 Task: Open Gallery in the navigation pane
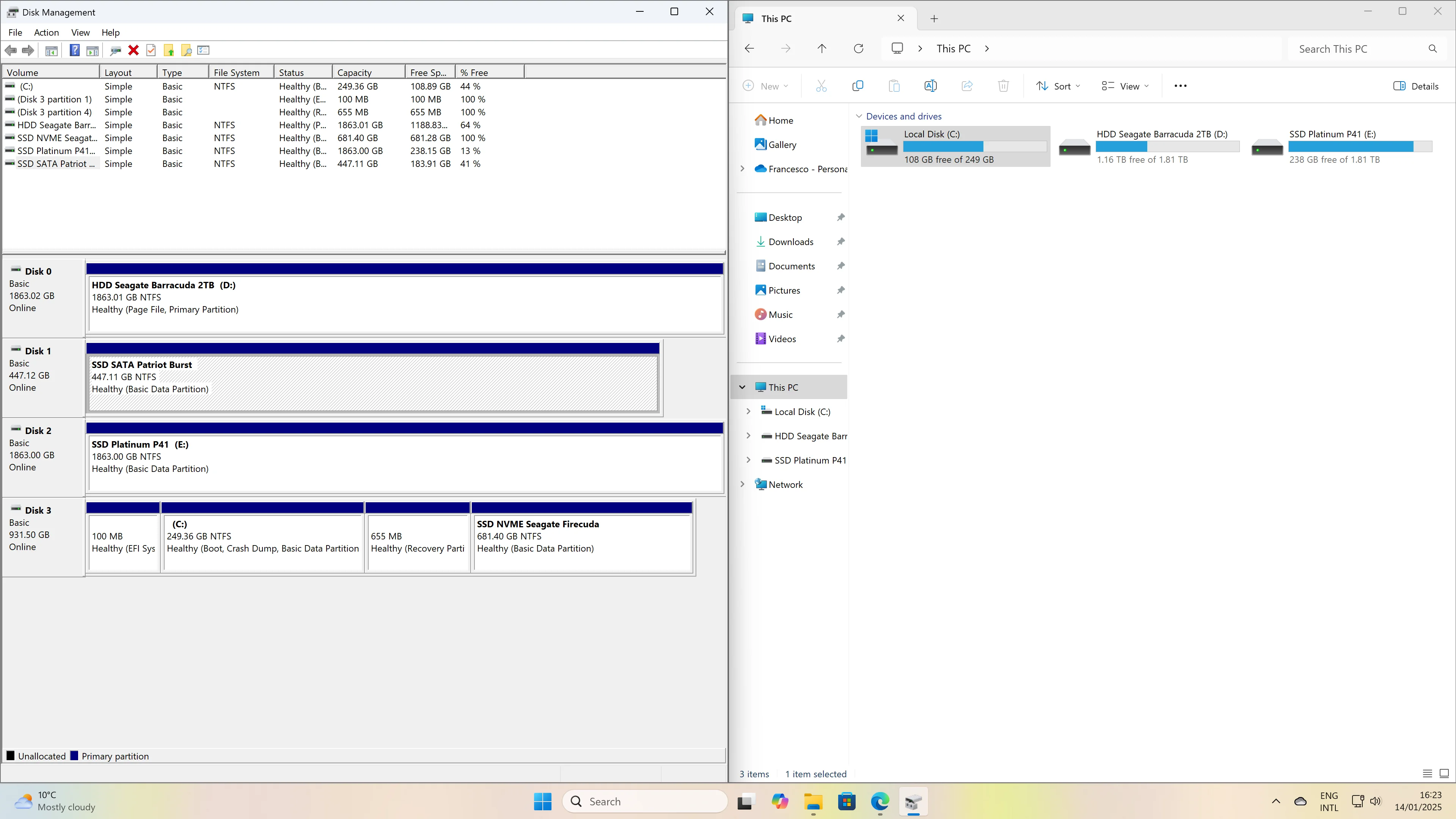tap(782, 145)
